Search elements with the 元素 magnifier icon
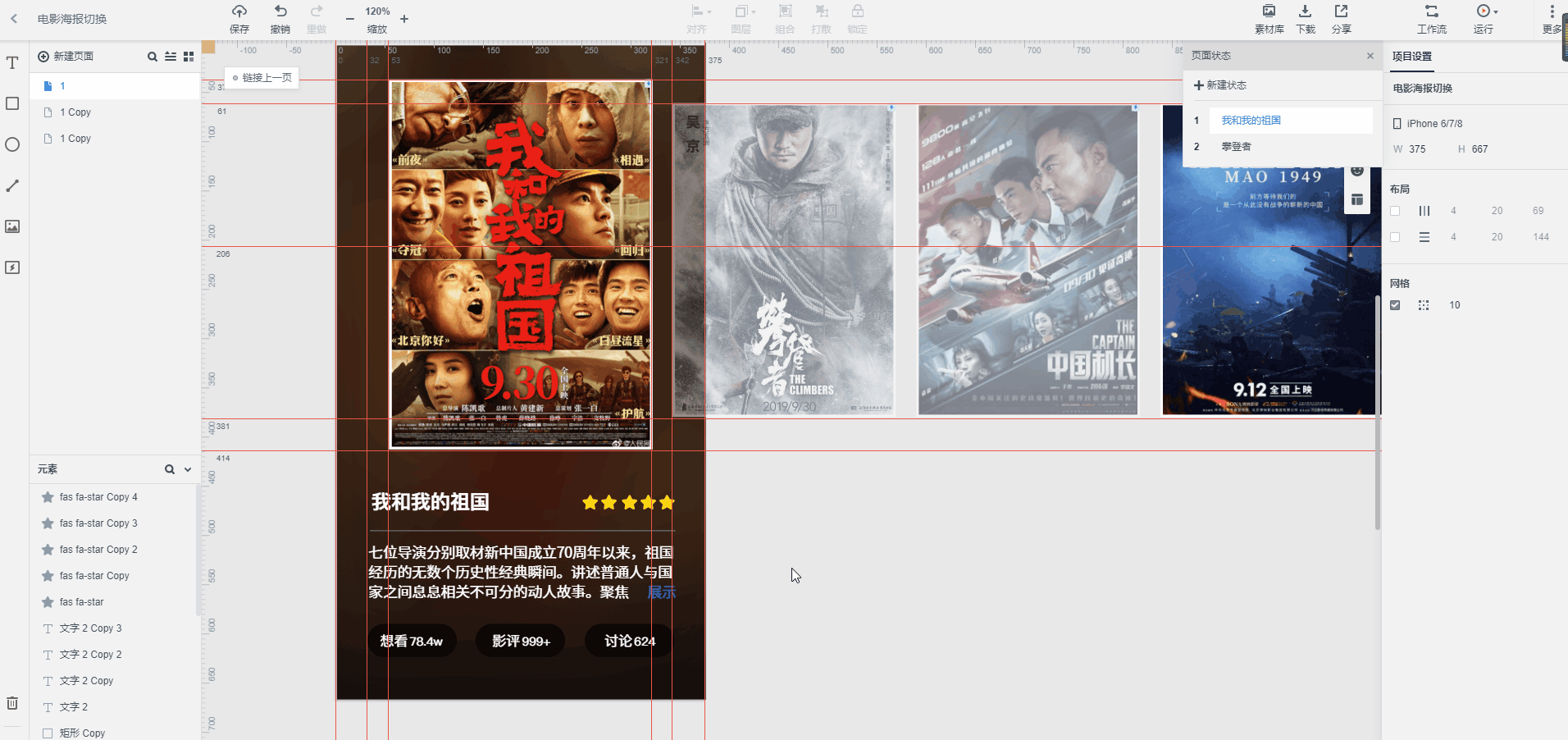Screen dimensions: 1568x740 pos(170,469)
